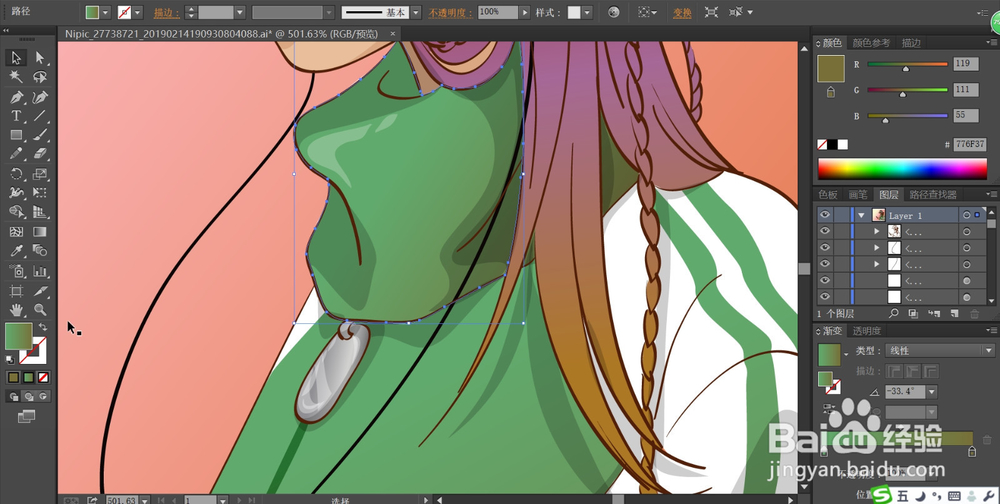1000x504 pixels.
Task: Select the Magic Wand tool
Action: (x=16, y=77)
